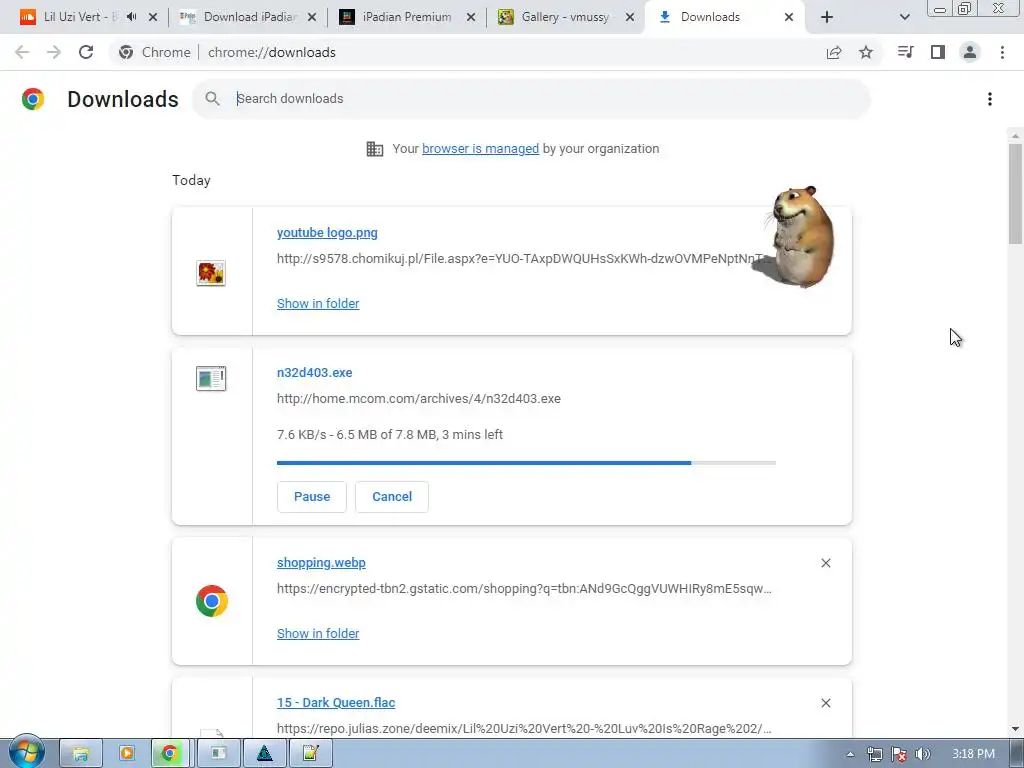Close the Downloads tab
The height and width of the screenshot is (768, 1024).
click(x=789, y=17)
